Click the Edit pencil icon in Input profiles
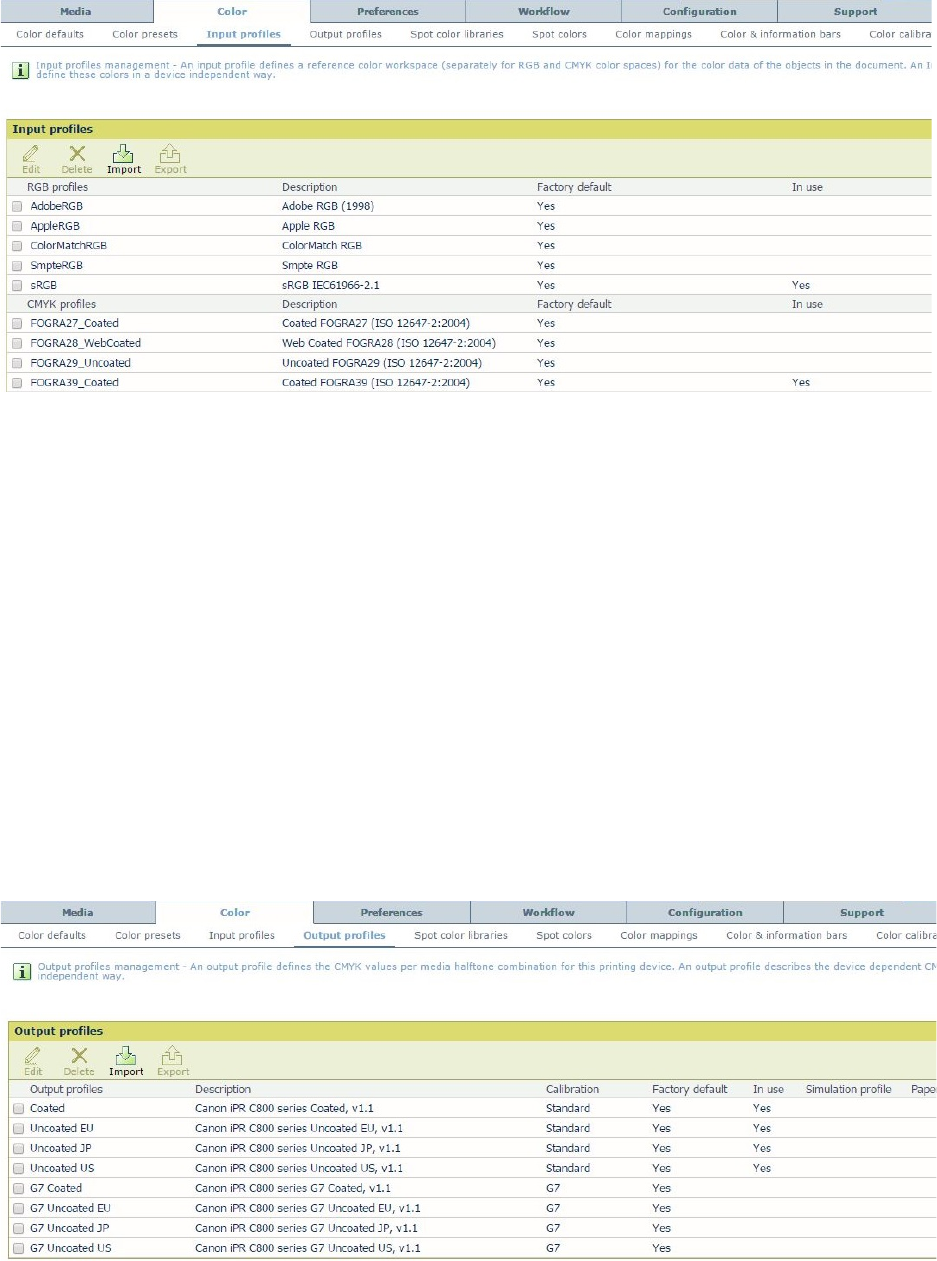 click(x=31, y=153)
